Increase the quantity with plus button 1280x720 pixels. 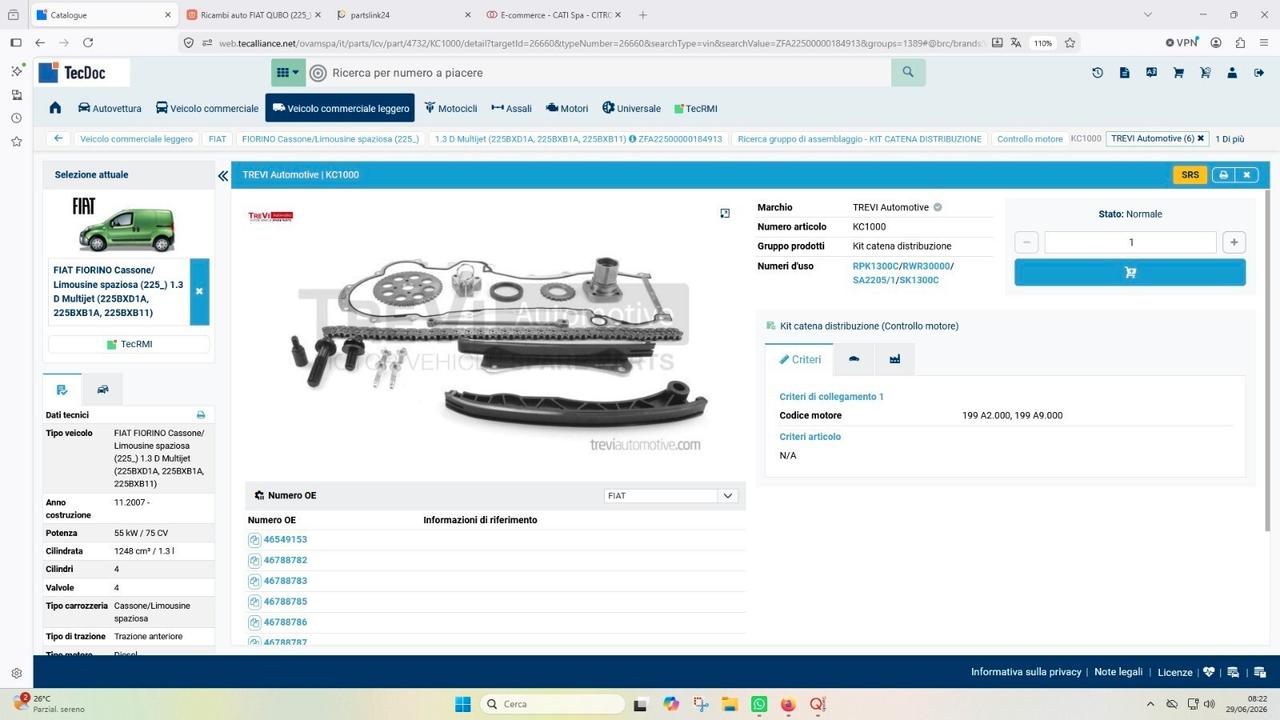pos(1234,242)
